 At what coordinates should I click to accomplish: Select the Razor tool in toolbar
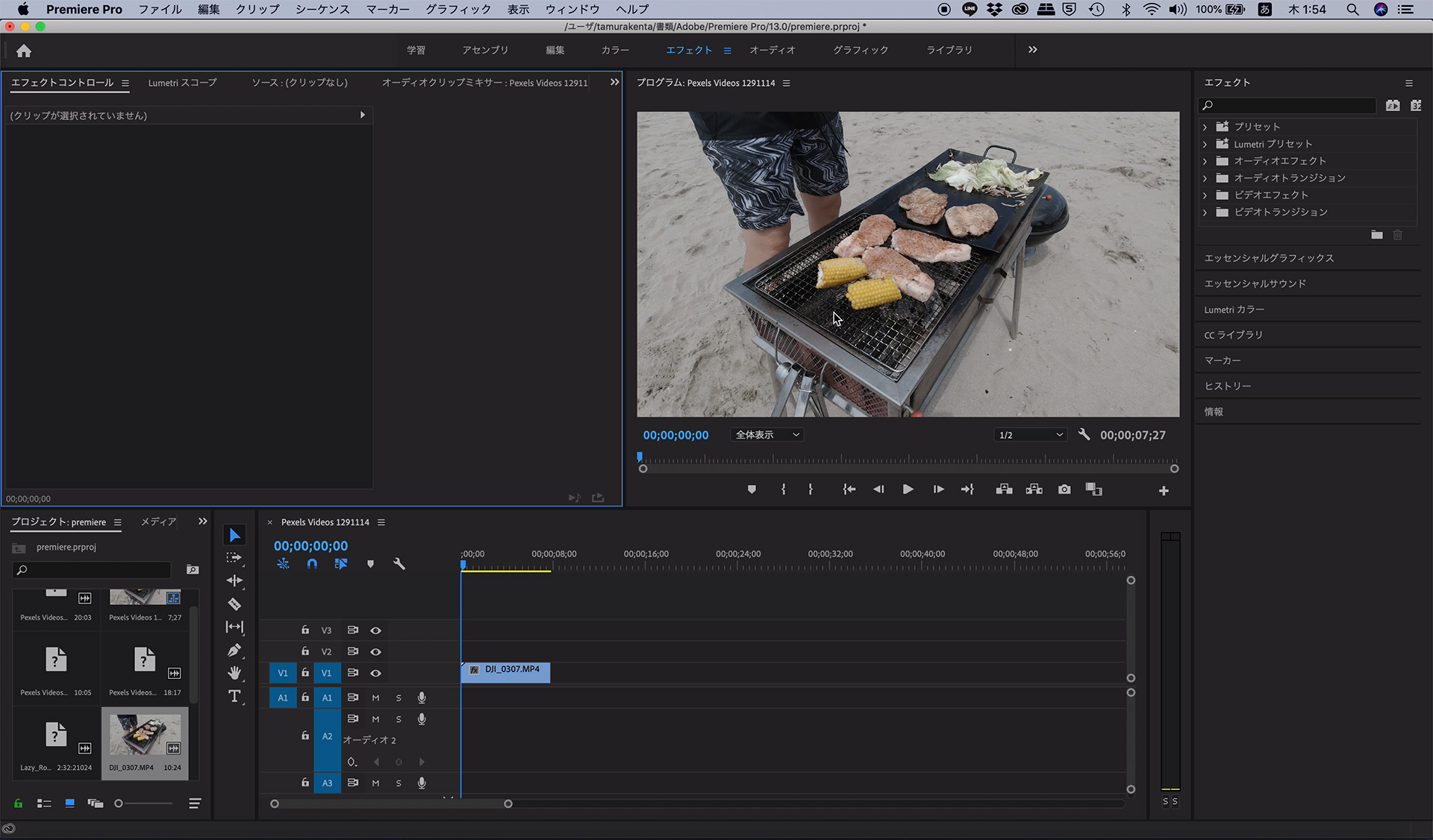coord(234,603)
